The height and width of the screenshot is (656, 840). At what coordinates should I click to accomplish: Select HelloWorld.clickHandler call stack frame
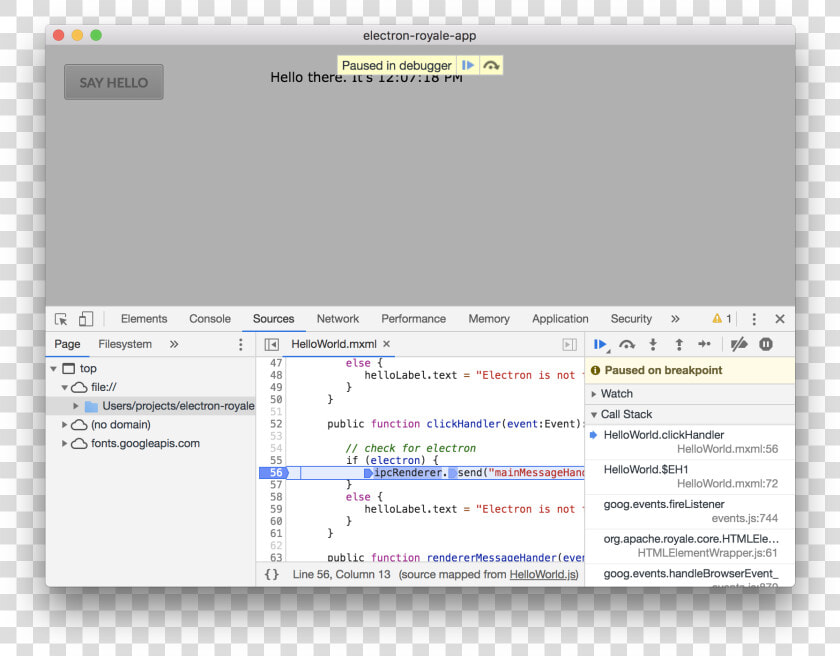point(689,442)
